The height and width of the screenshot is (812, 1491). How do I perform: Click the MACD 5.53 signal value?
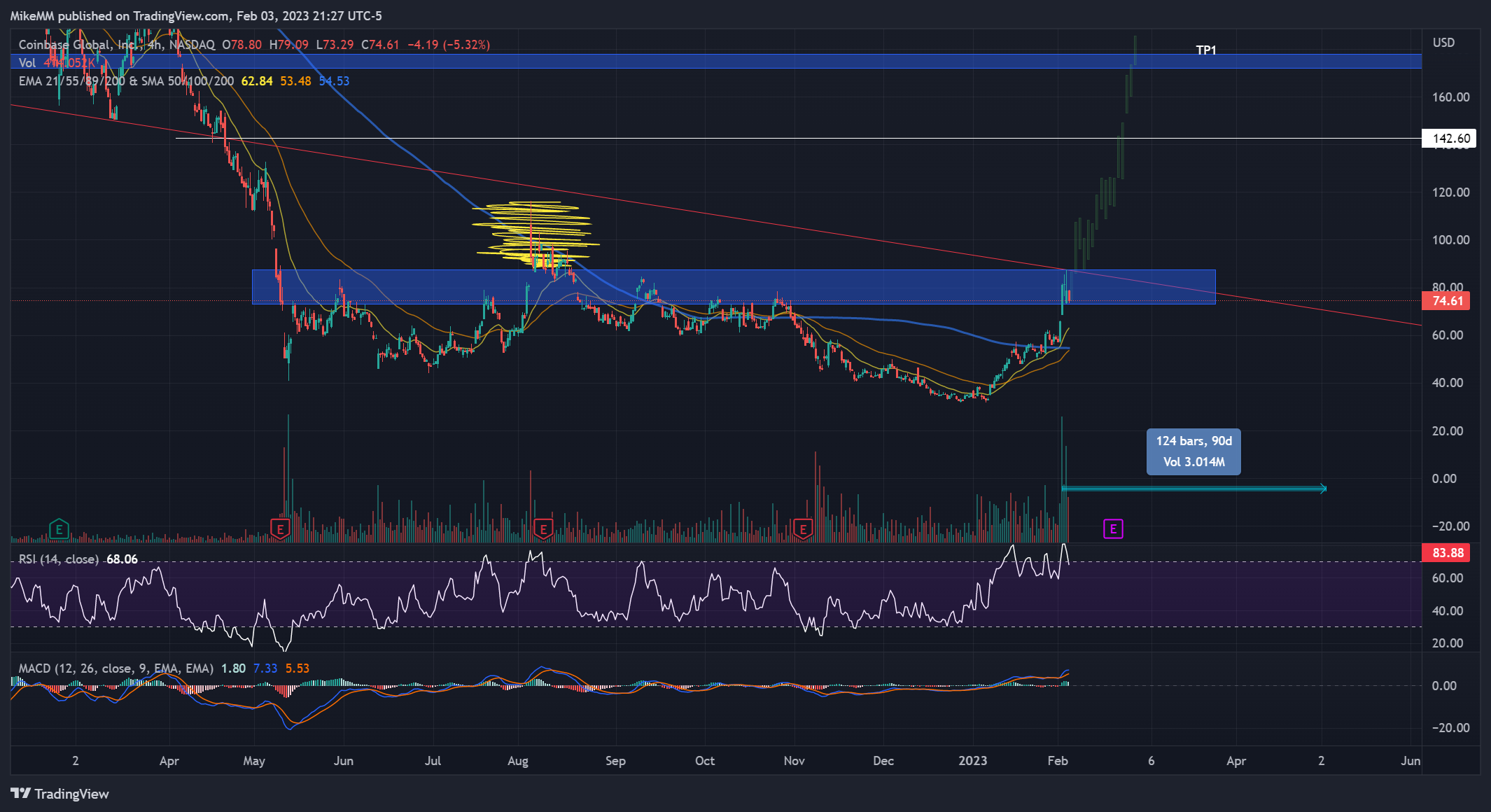pyautogui.click(x=297, y=668)
